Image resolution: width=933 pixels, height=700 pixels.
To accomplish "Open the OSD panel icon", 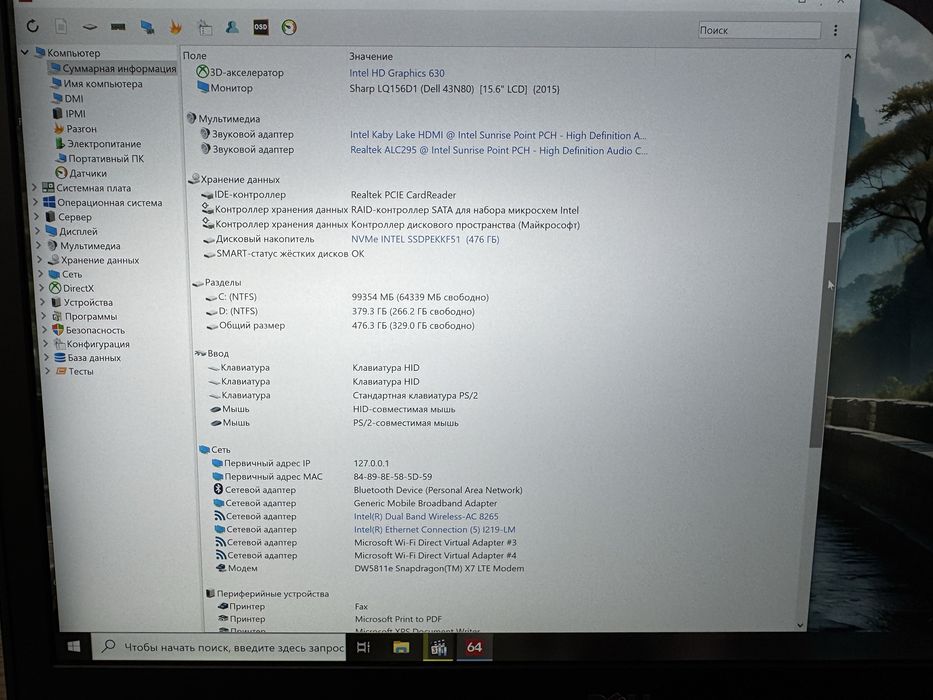I will point(261,27).
